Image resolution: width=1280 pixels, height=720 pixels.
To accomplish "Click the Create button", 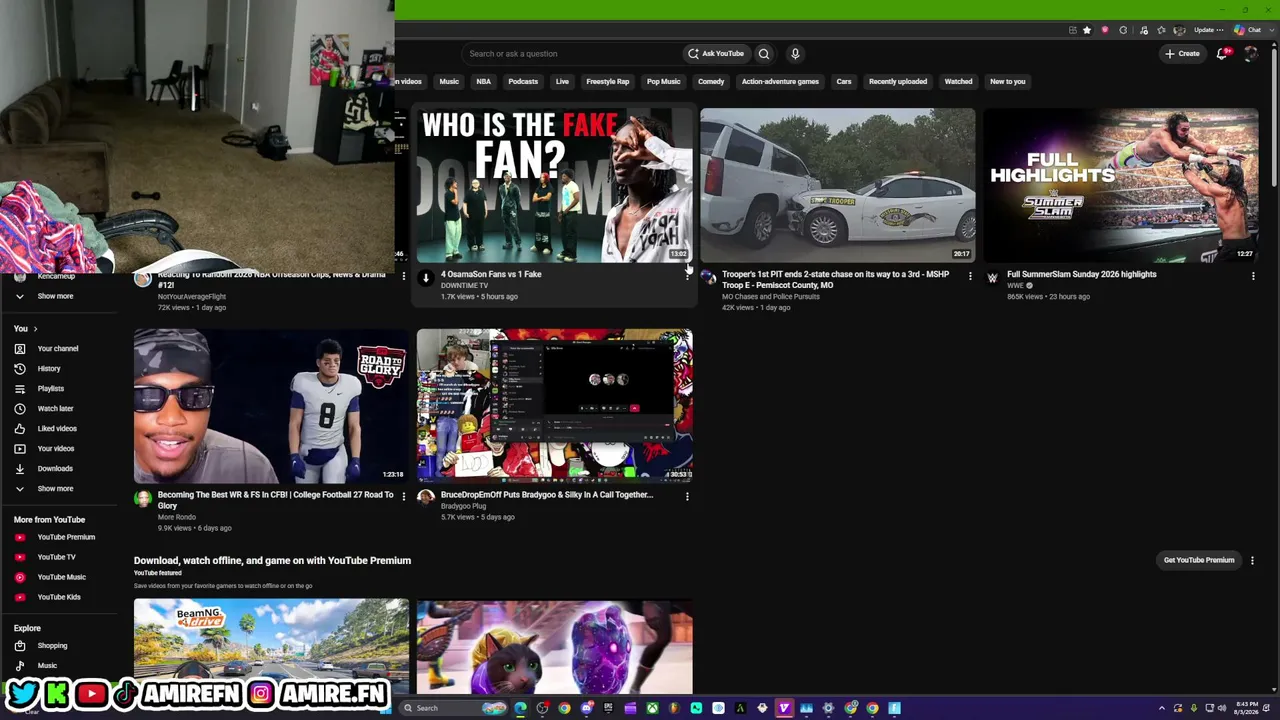I will (1183, 54).
